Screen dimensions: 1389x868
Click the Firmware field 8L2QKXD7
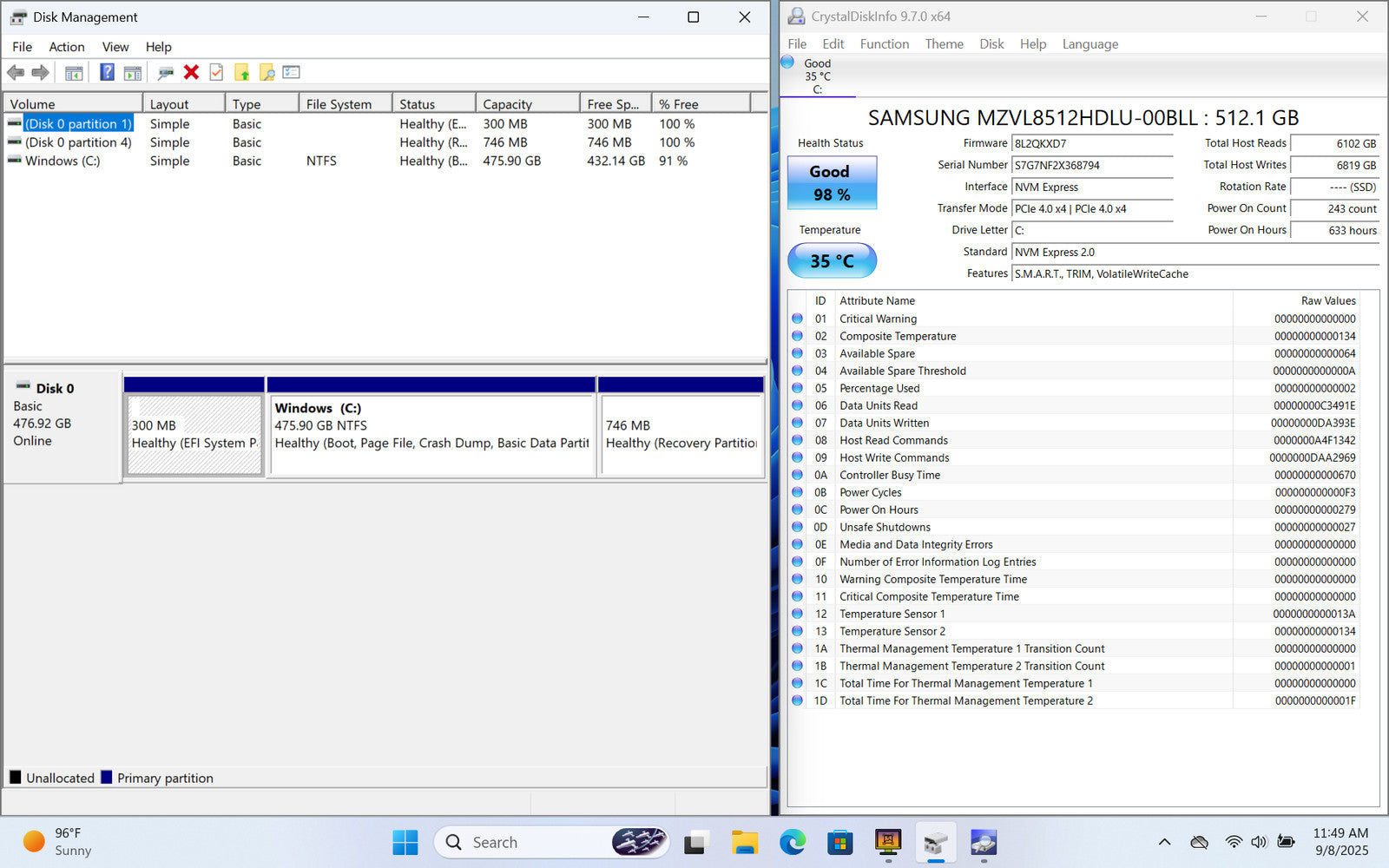[1092, 143]
